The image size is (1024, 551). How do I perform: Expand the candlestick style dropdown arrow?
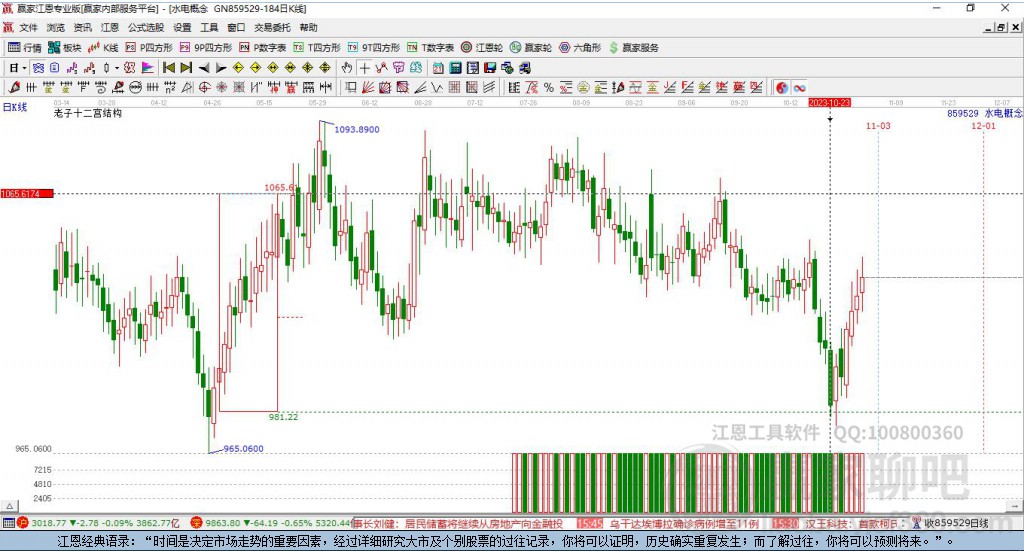tap(116, 68)
